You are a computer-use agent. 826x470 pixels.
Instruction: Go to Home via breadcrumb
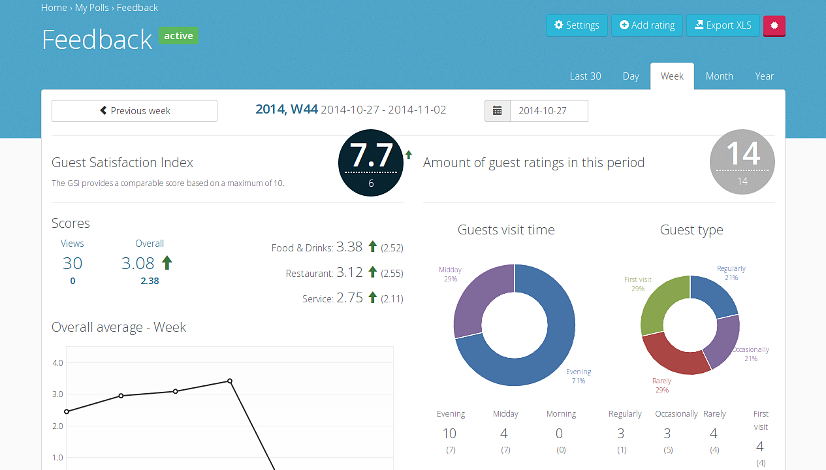coord(54,8)
